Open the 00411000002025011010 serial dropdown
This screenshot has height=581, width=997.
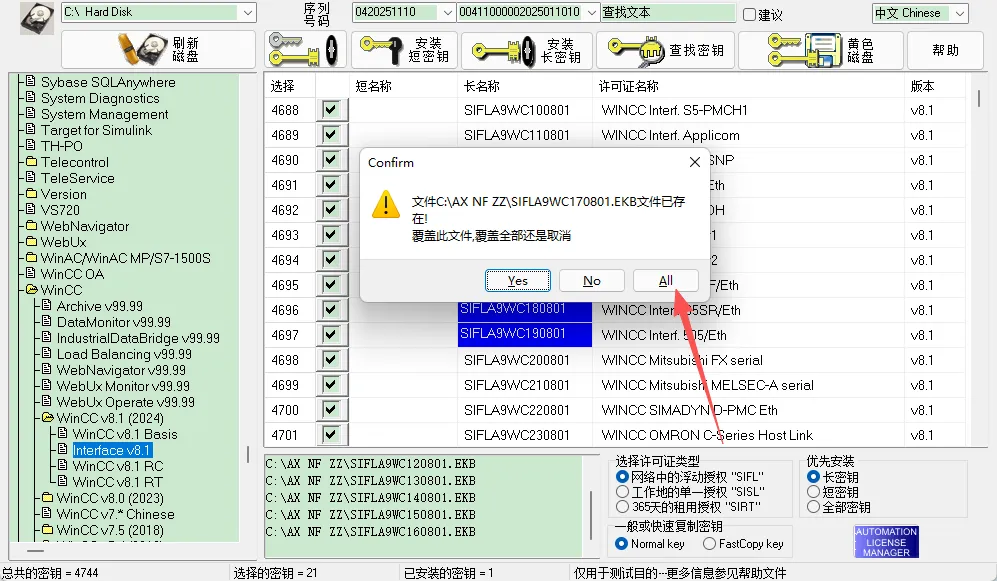[591, 12]
